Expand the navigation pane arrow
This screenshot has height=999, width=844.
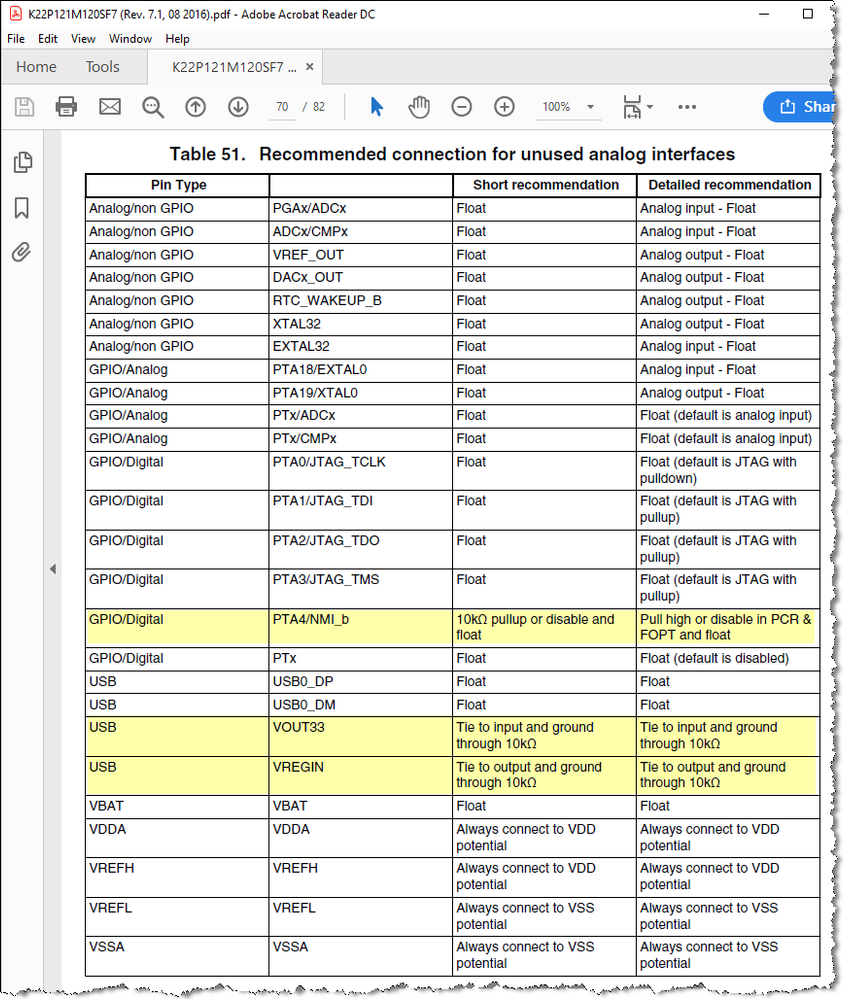click(53, 569)
